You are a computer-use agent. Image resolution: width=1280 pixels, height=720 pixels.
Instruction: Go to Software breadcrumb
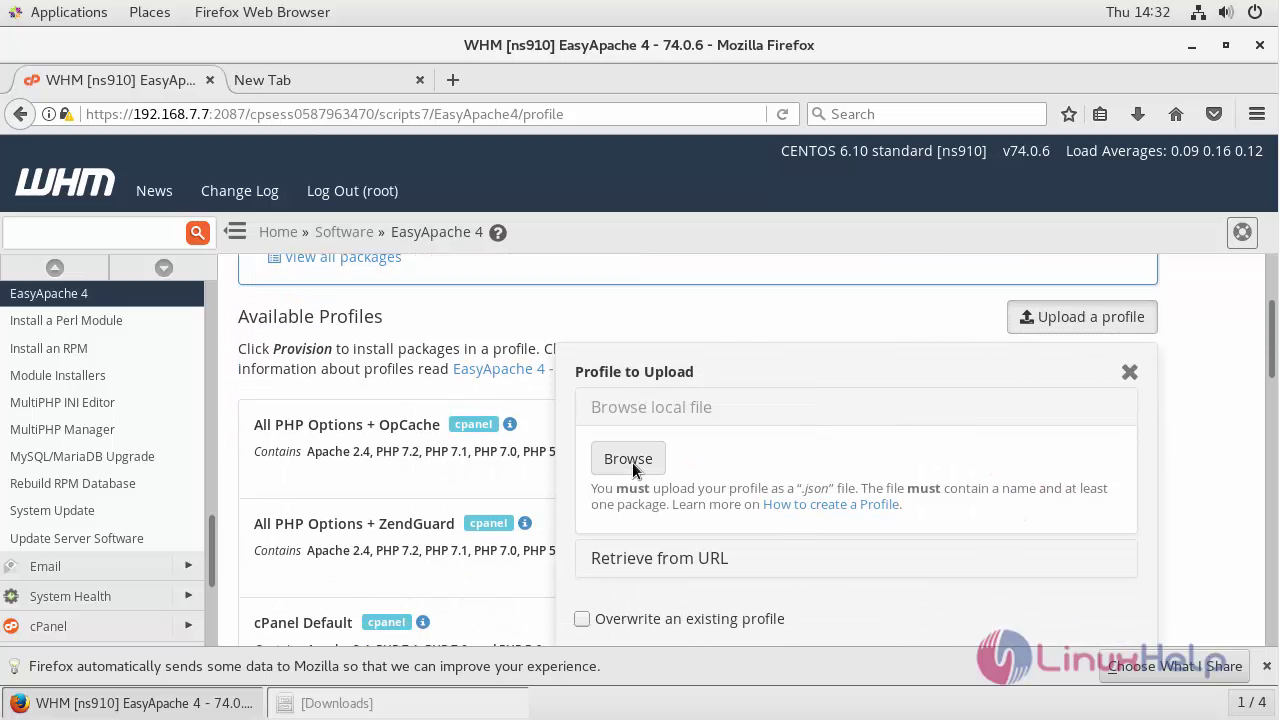pyautogui.click(x=344, y=232)
